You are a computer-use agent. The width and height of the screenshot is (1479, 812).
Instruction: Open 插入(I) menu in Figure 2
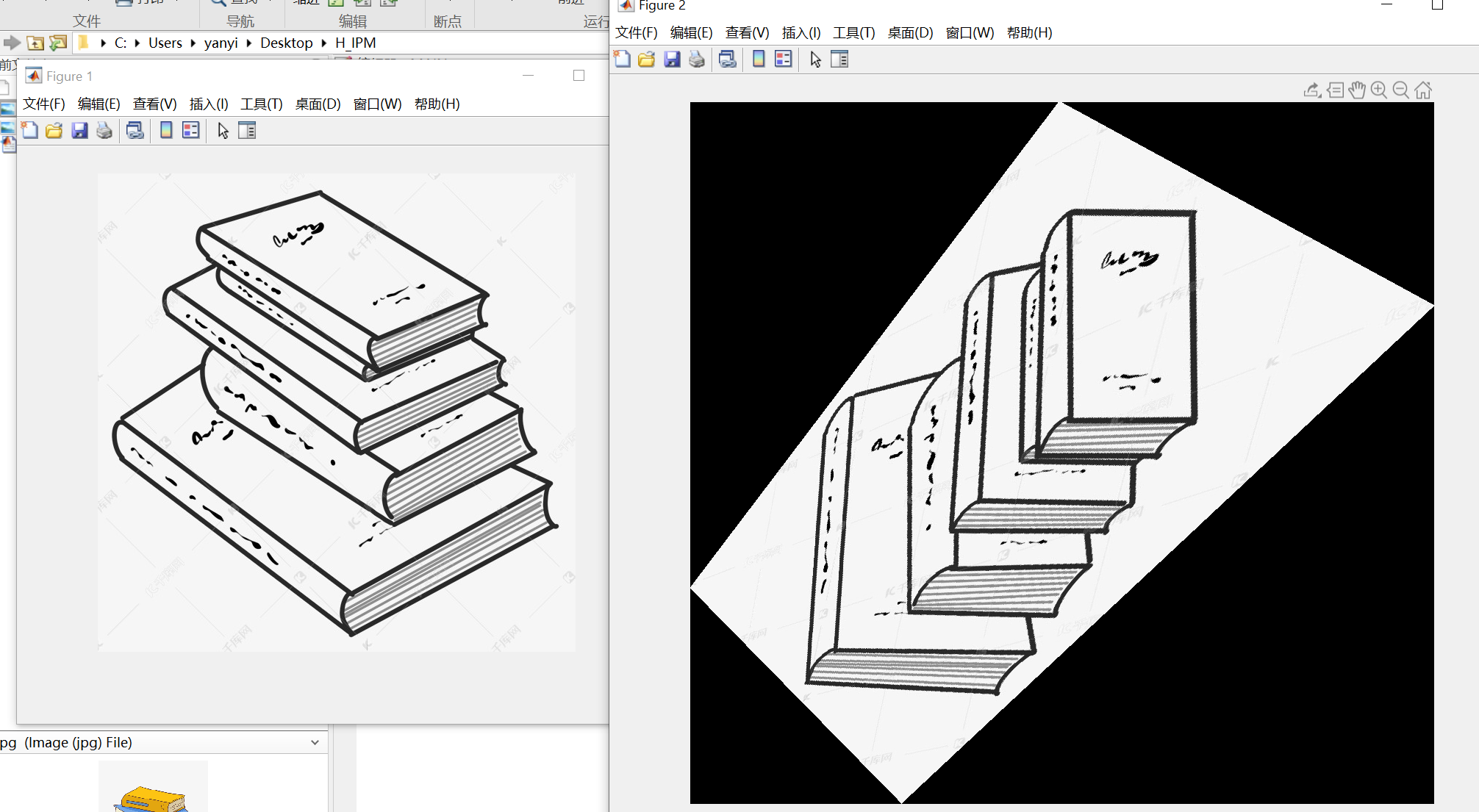(x=801, y=33)
